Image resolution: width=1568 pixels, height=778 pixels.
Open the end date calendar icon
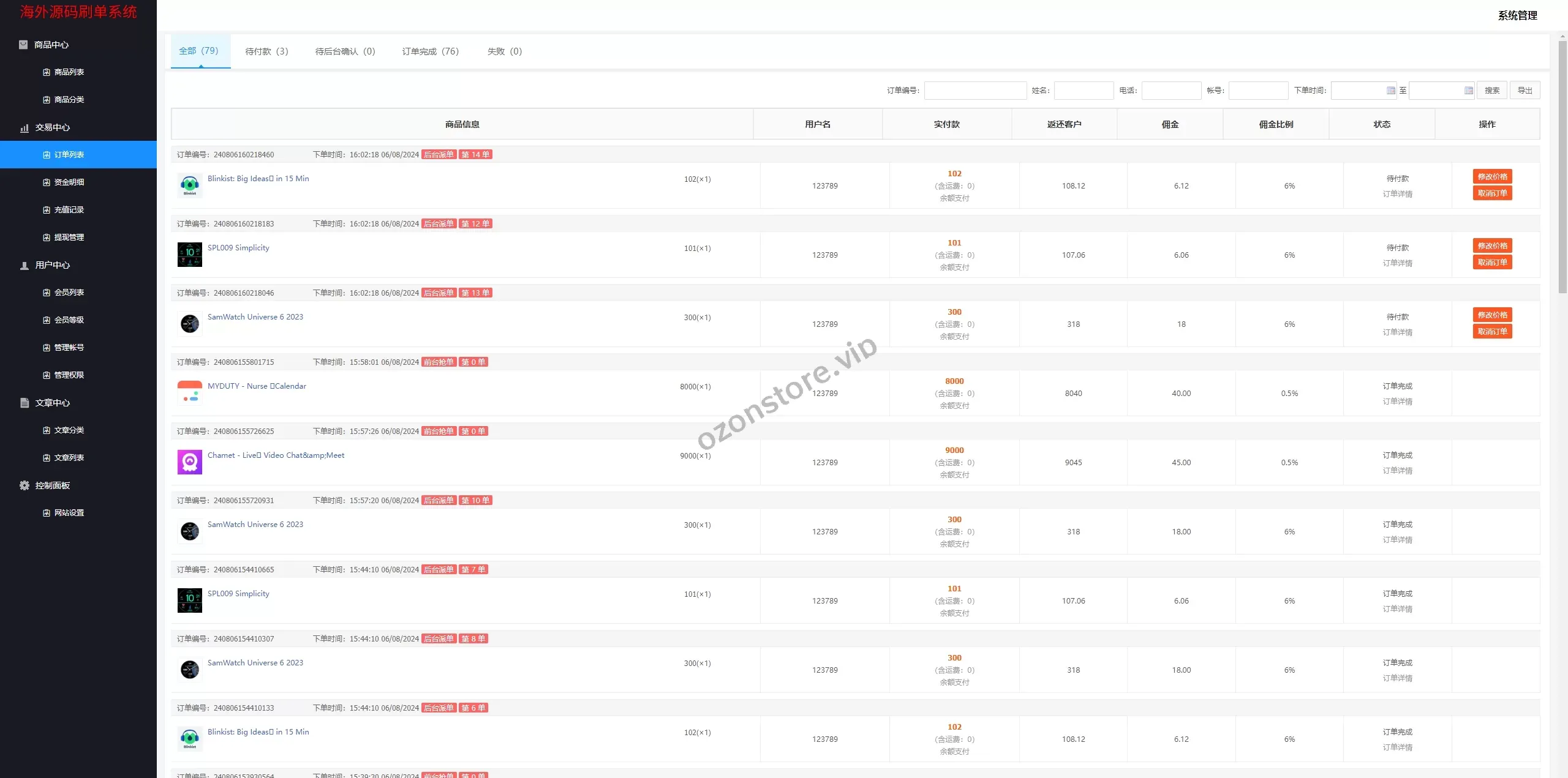(x=1468, y=91)
